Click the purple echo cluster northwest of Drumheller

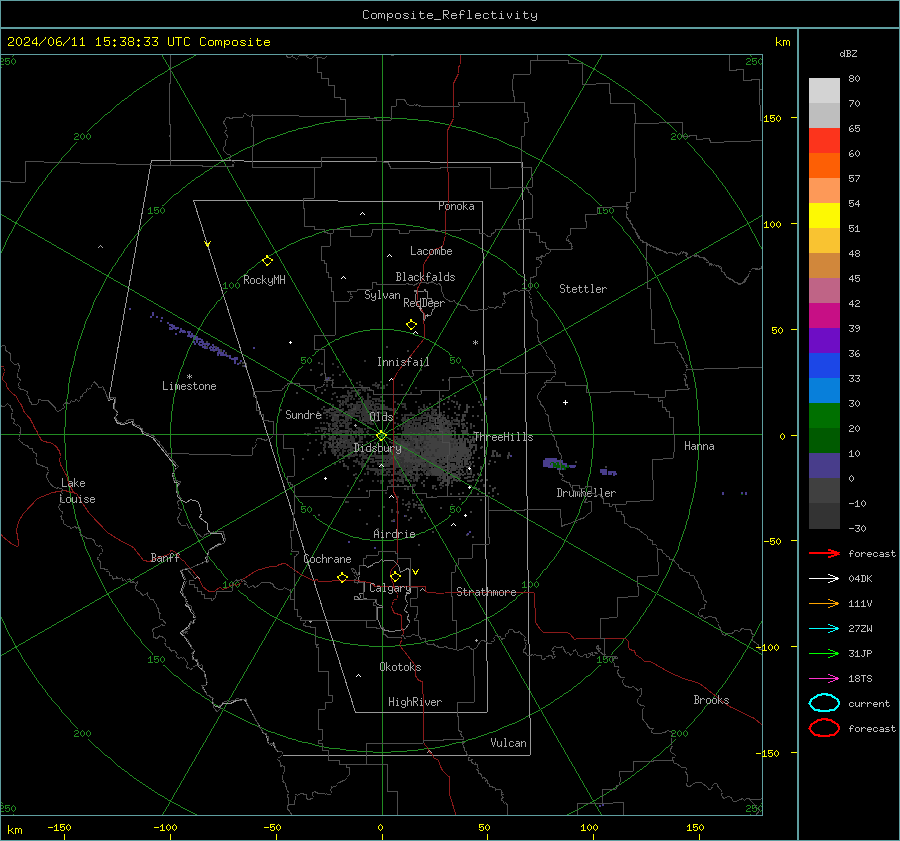(x=558, y=463)
